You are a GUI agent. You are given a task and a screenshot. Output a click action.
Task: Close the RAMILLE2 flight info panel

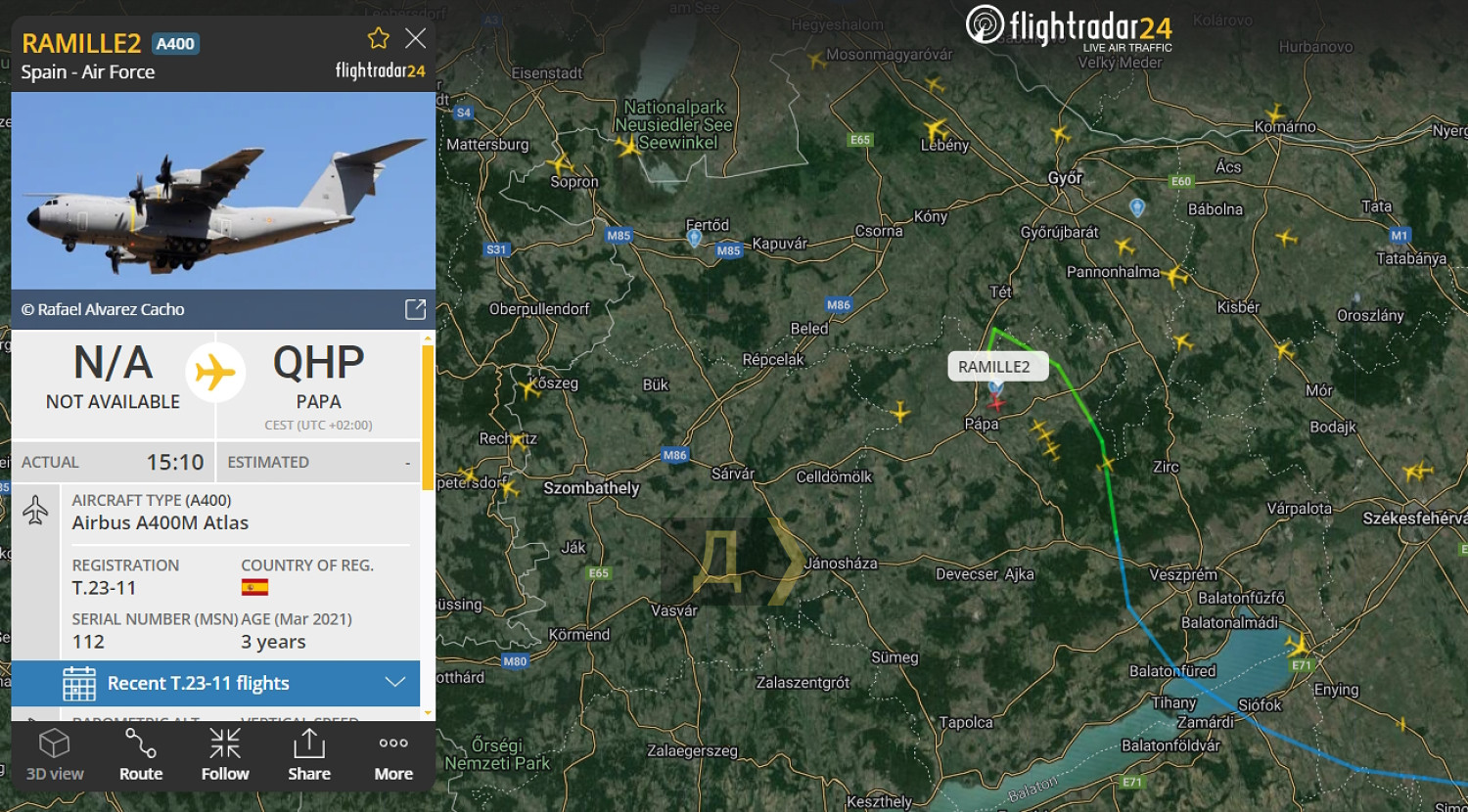pyautogui.click(x=416, y=38)
